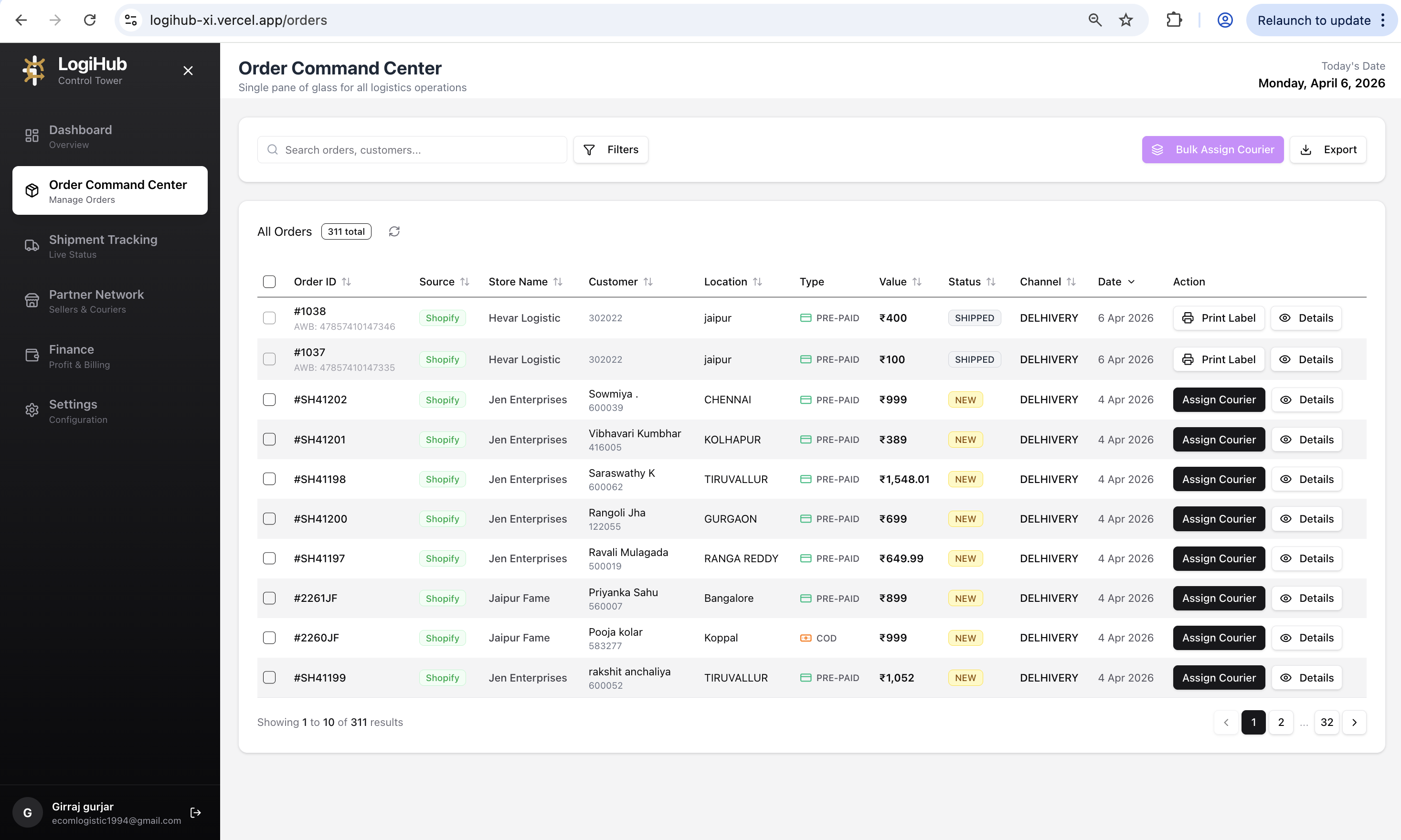The image size is (1401, 840).
Task: Click the 311 total badge
Action: click(346, 231)
